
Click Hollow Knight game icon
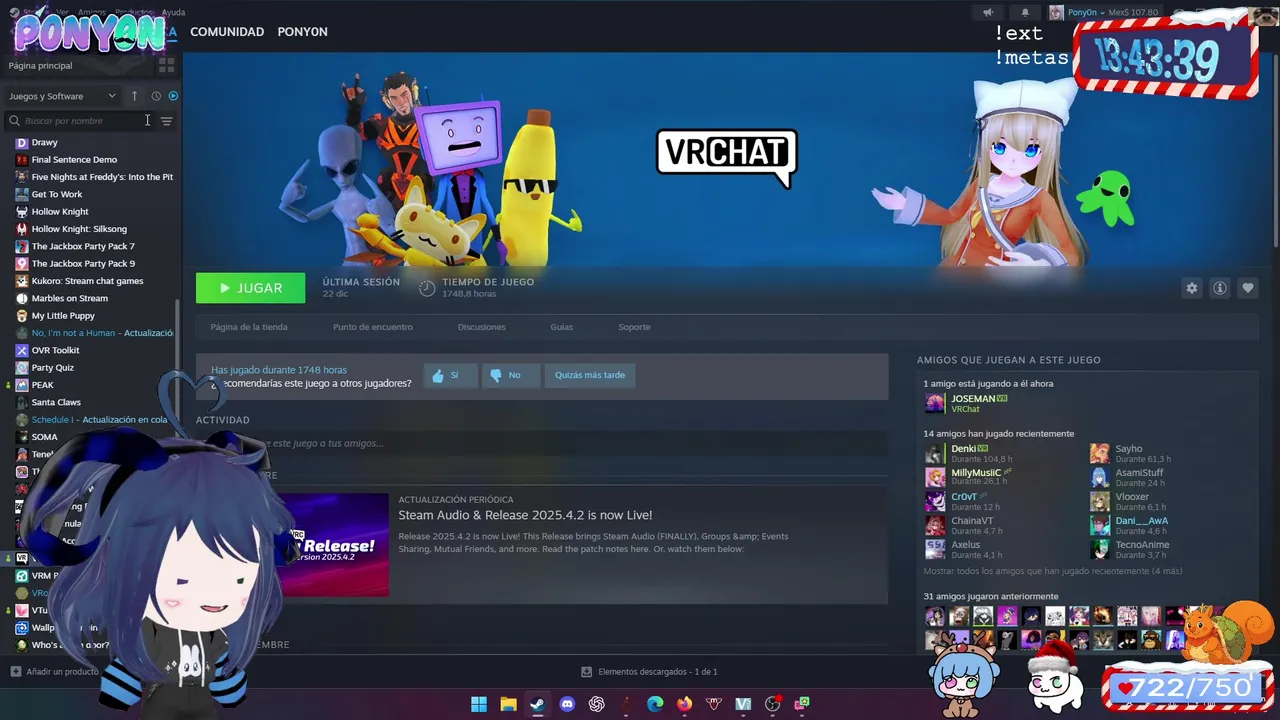click(x=22, y=212)
